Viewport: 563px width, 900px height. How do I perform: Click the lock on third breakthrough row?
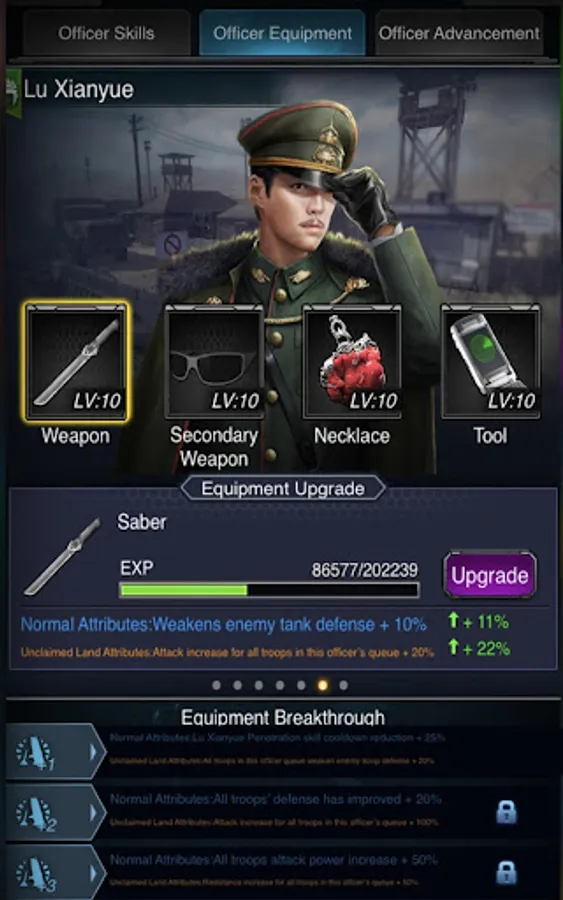pos(506,872)
